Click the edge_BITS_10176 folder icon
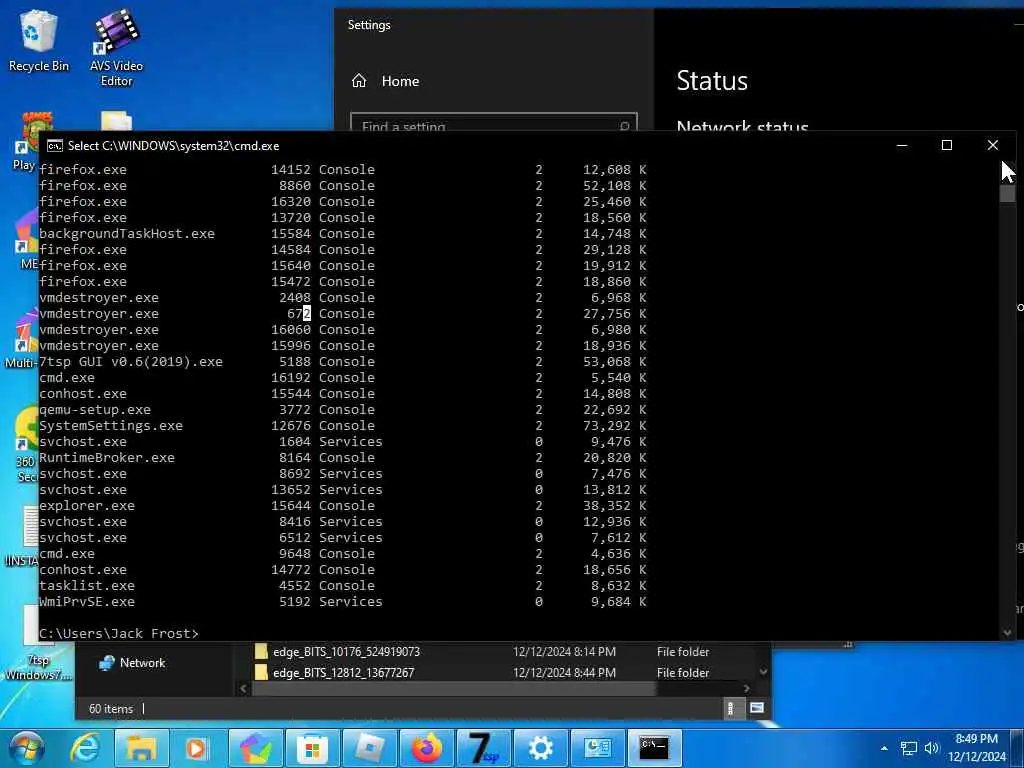 pos(261,652)
